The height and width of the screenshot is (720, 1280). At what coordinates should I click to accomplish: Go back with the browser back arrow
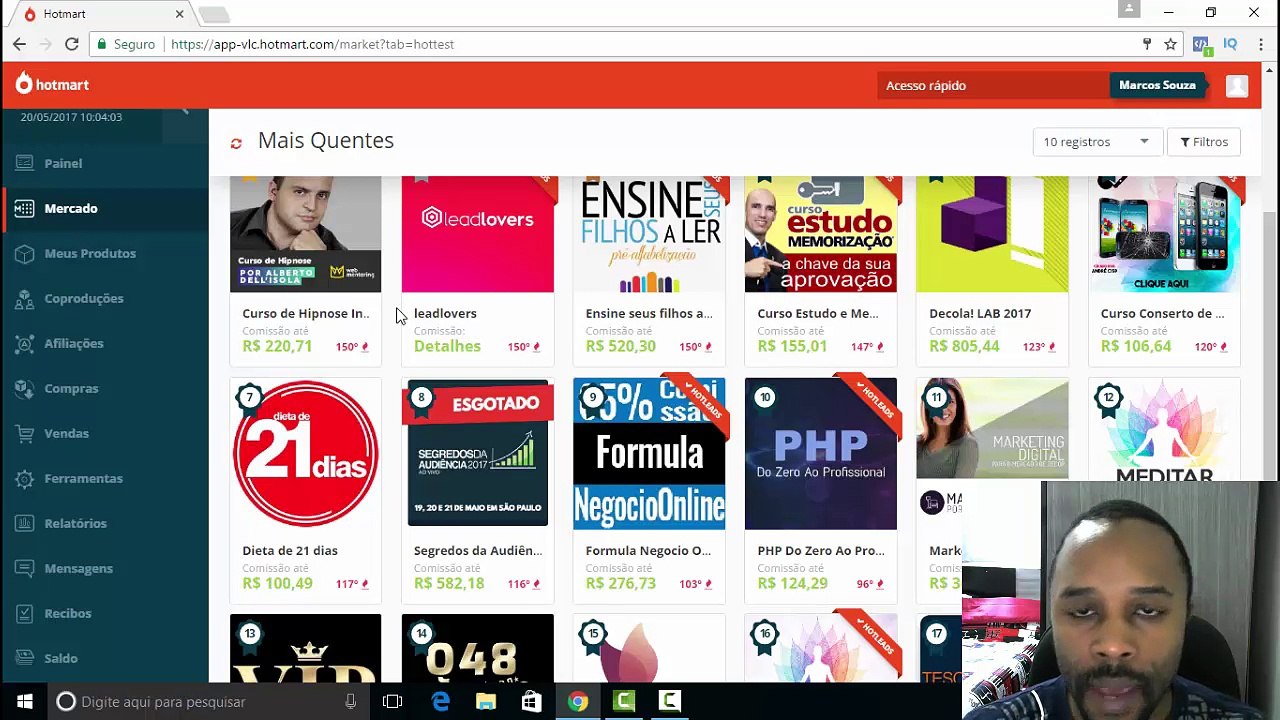coord(19,44)
